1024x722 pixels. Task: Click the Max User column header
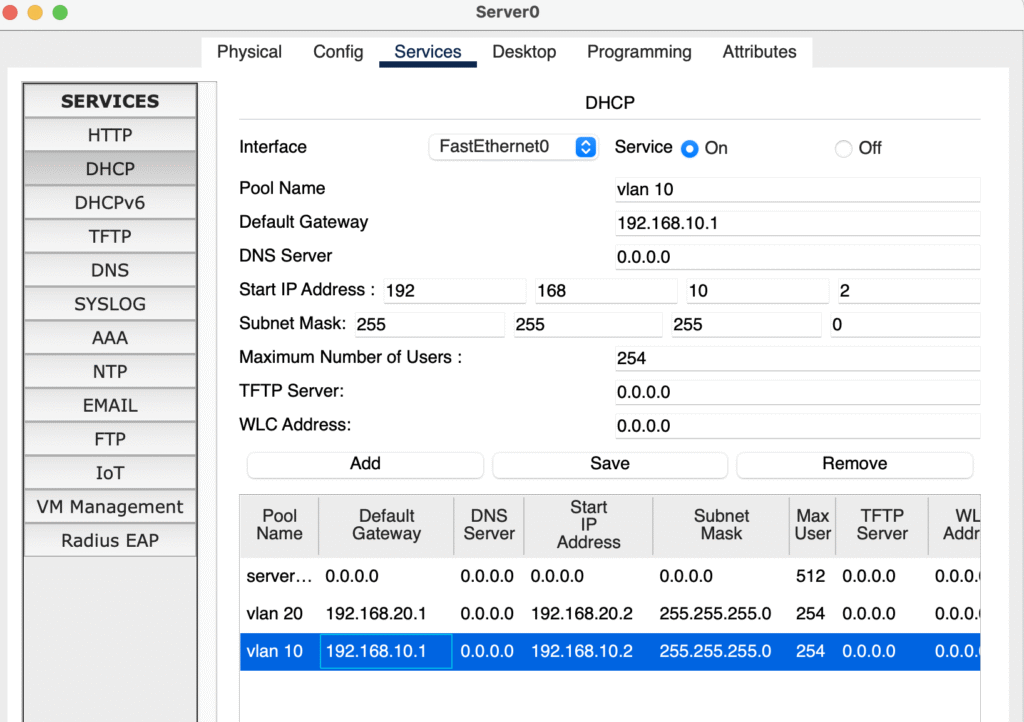(x=812, y=525)
